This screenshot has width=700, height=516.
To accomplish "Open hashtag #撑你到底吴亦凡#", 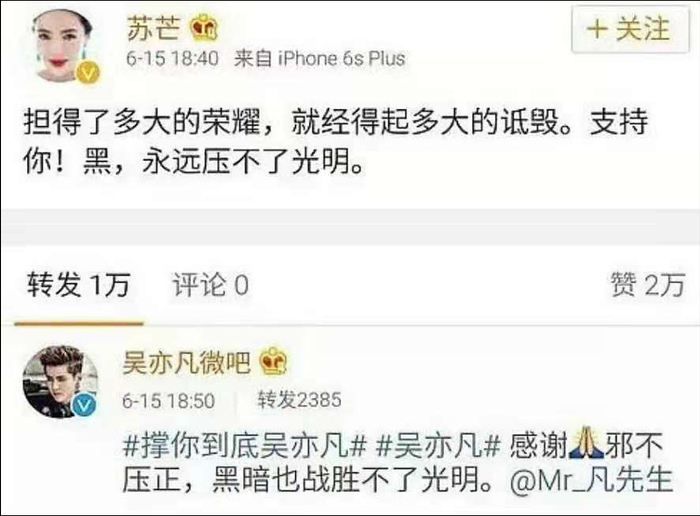I will click(245, 445).
